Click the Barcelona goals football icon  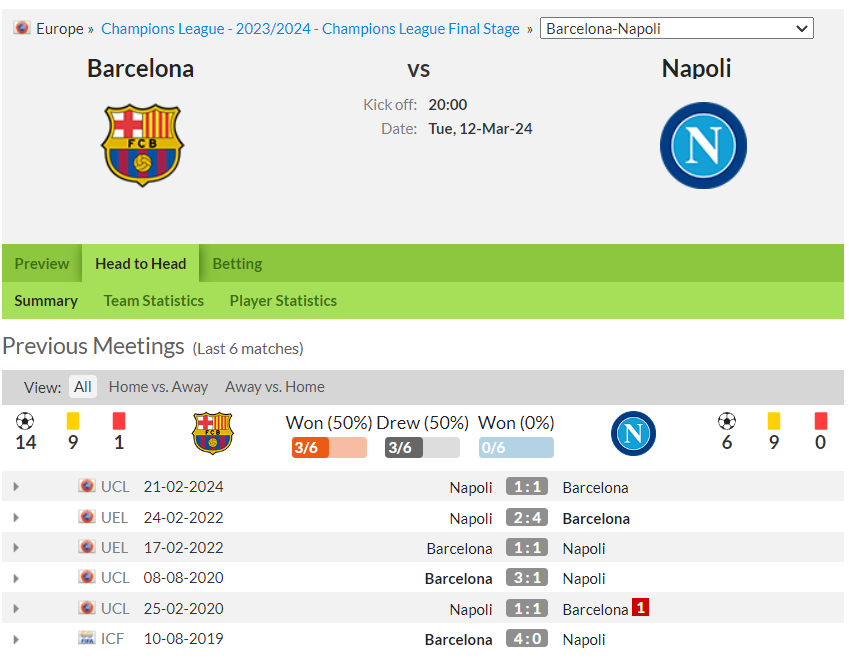point(25,421)
